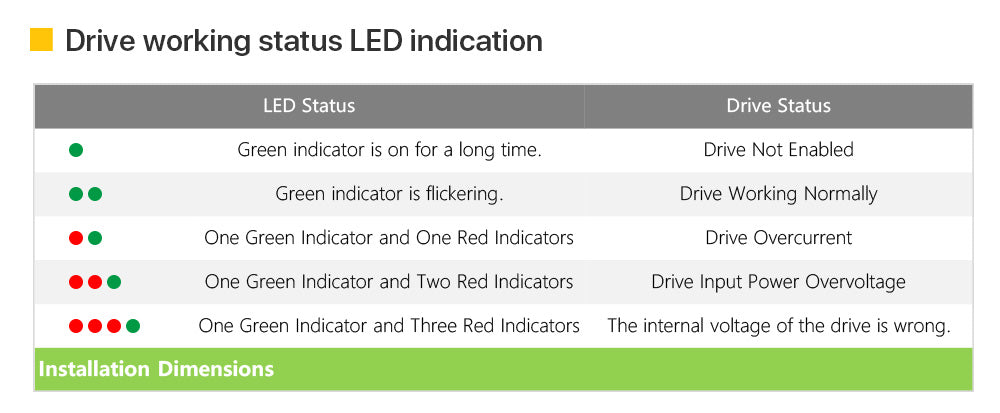1000x413 pixels.
Task: Click the green dot in the Overvoltage row
Action: (x=114, y=282)
